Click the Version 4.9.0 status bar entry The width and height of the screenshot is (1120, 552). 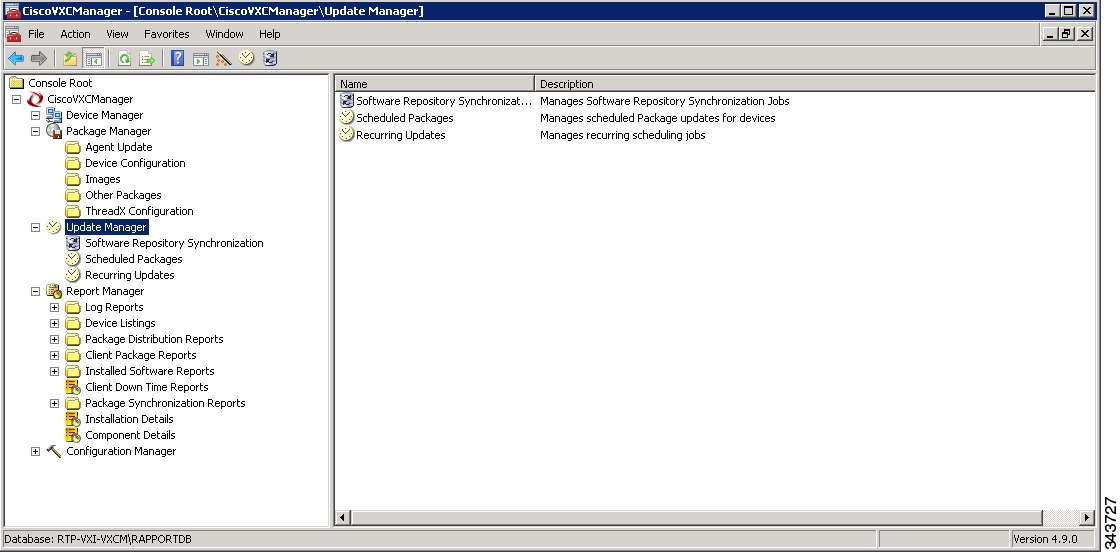click(1054, 539)
